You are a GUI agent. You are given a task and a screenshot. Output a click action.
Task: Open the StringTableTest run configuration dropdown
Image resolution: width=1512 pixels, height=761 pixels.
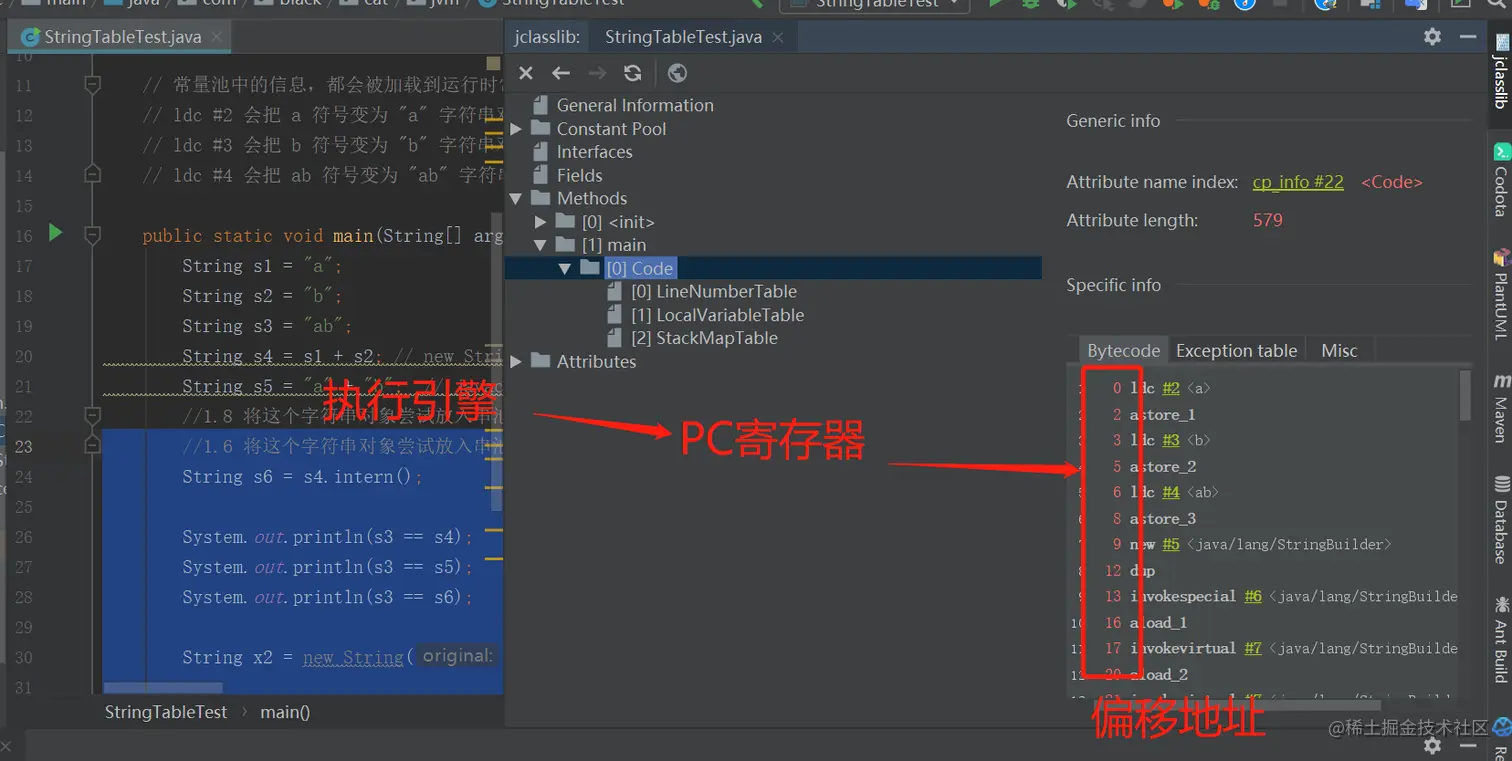tap(875, 4)
